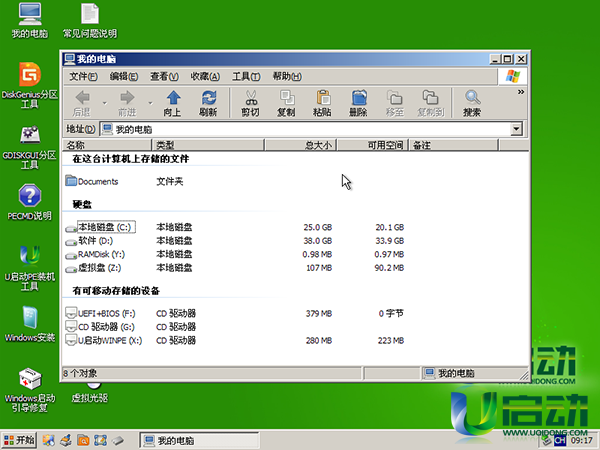Open the 后退 history dropdown arrow
Viewport: 600px width, 450px height.
[104, 103]
